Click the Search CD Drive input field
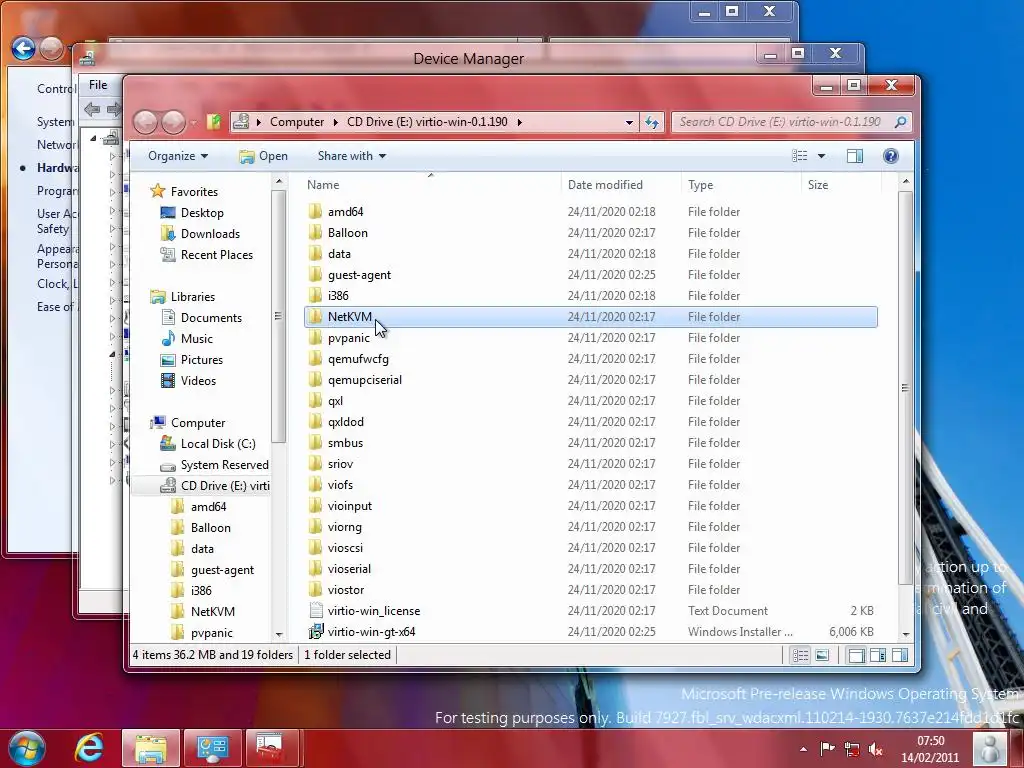Viewport: 1024px width, 768px height. click(780, 122)
